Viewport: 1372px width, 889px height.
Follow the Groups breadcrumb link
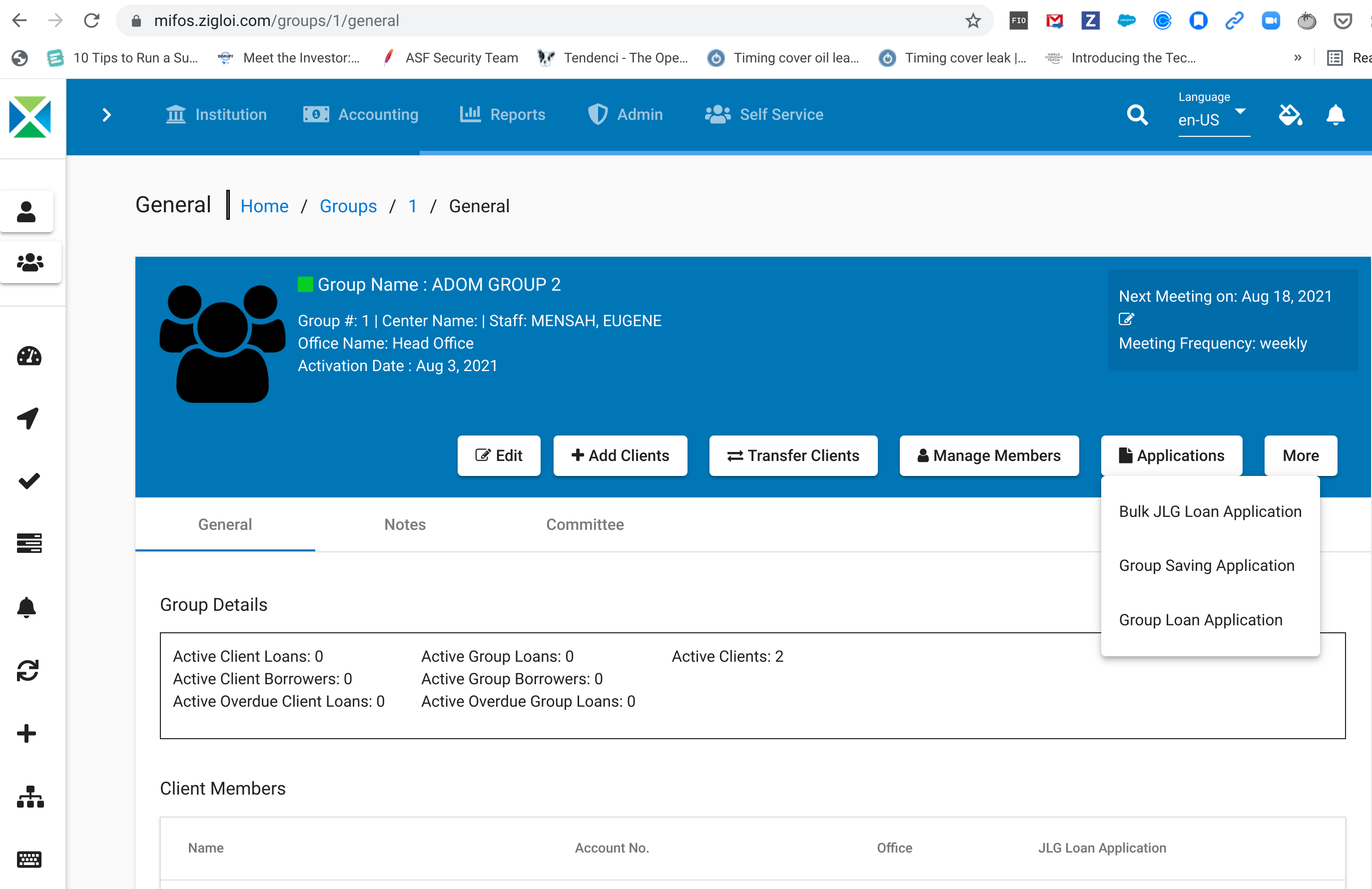click(348, 206)
